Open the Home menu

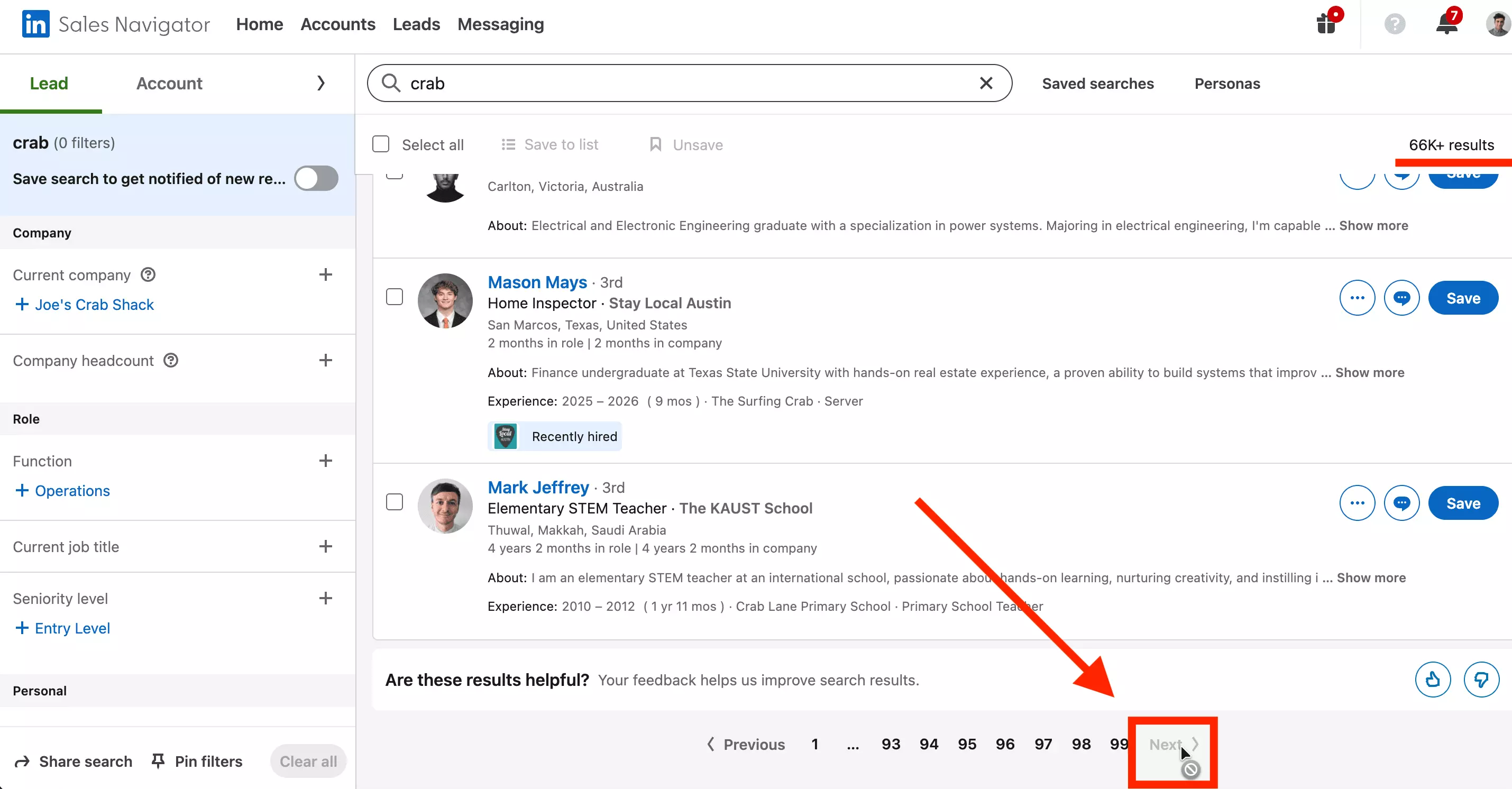click(x=260, y=24)
